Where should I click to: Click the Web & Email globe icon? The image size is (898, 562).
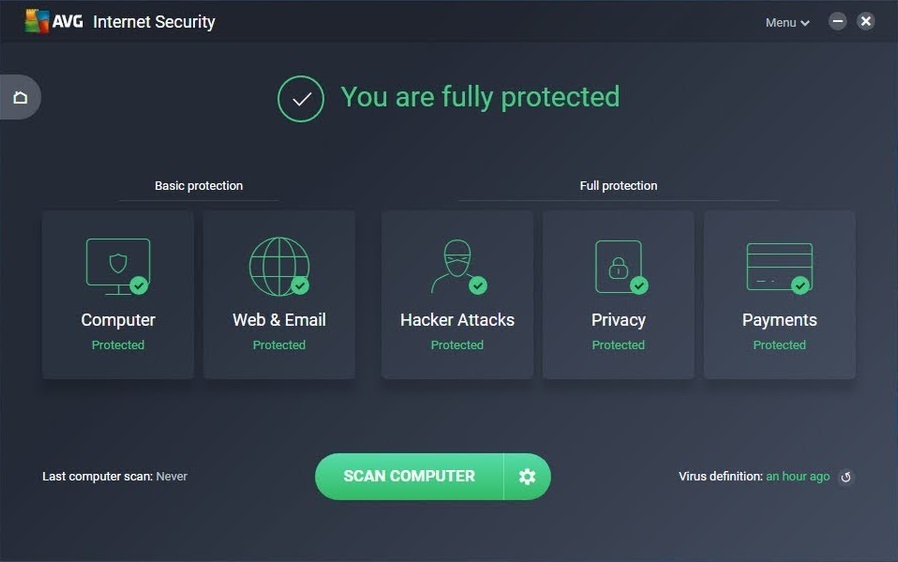click(x=279, y=266)
